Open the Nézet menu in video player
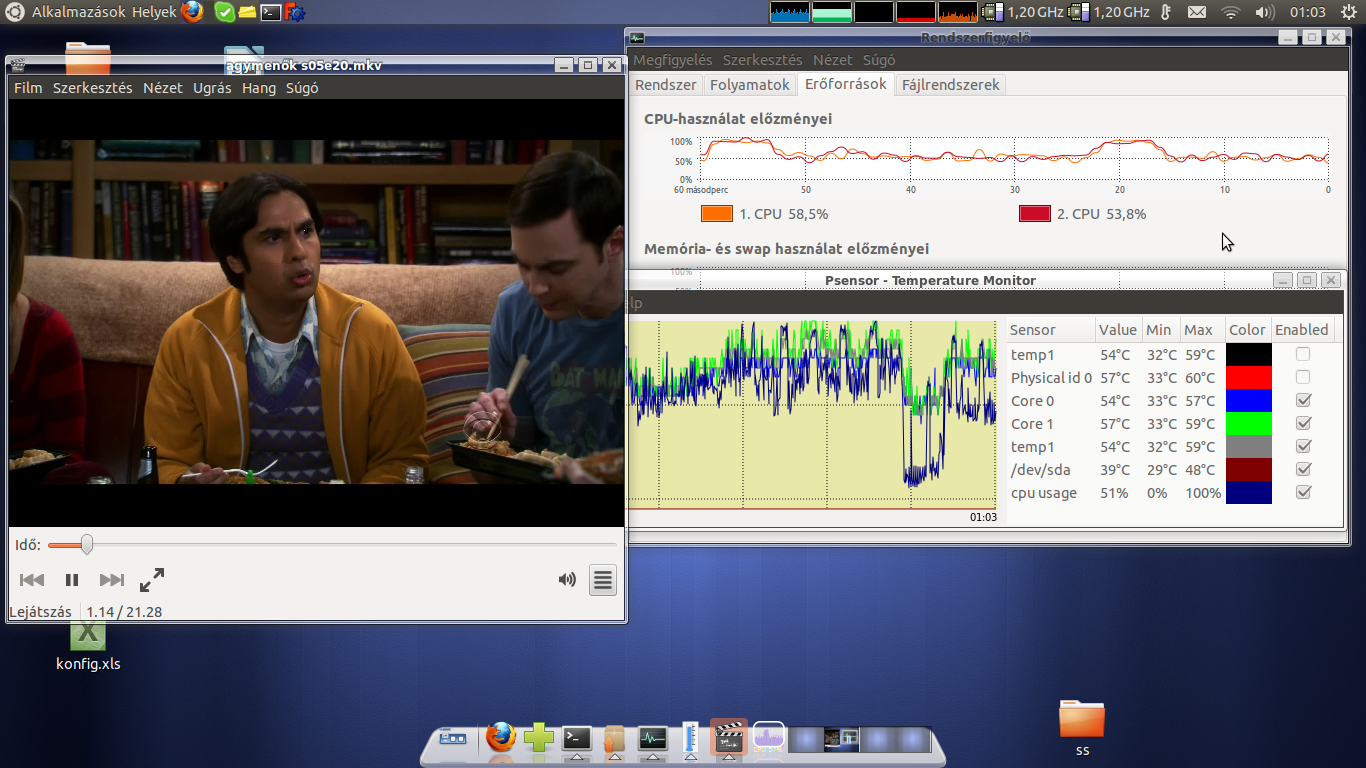Image resolution: width=1366 pixels, height=768 pixels. 163,88
